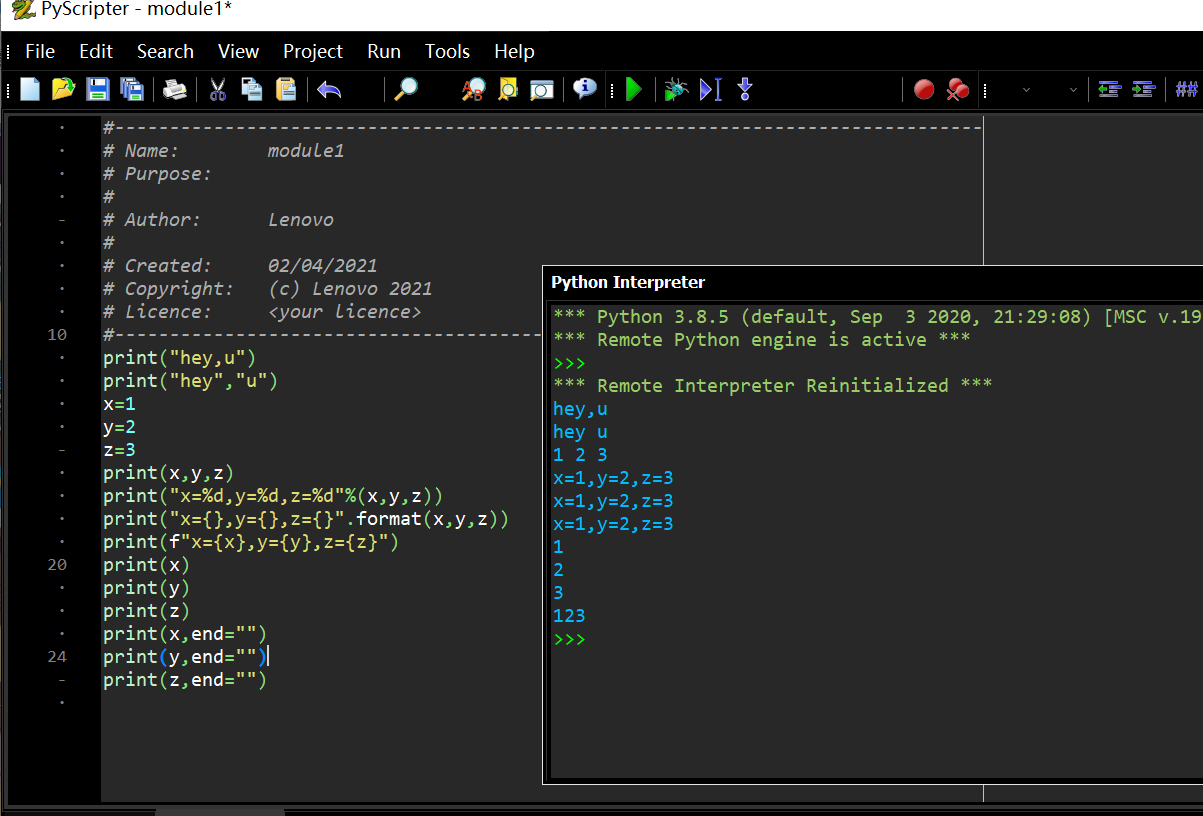The image size is (1203, 816).
Task: Run script with green play button
Action: (633, 90)
